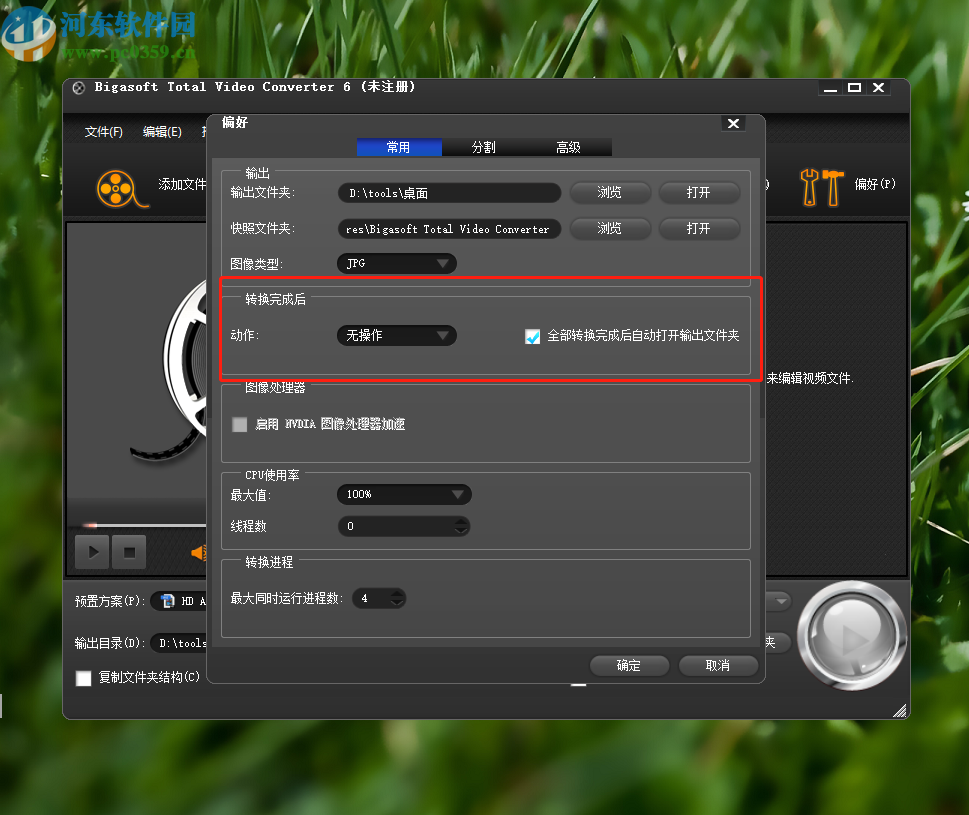Open the 文件(F) menu
Viewport: 969px width, 815px height.
pyautogui.click(x=102, y=131)
